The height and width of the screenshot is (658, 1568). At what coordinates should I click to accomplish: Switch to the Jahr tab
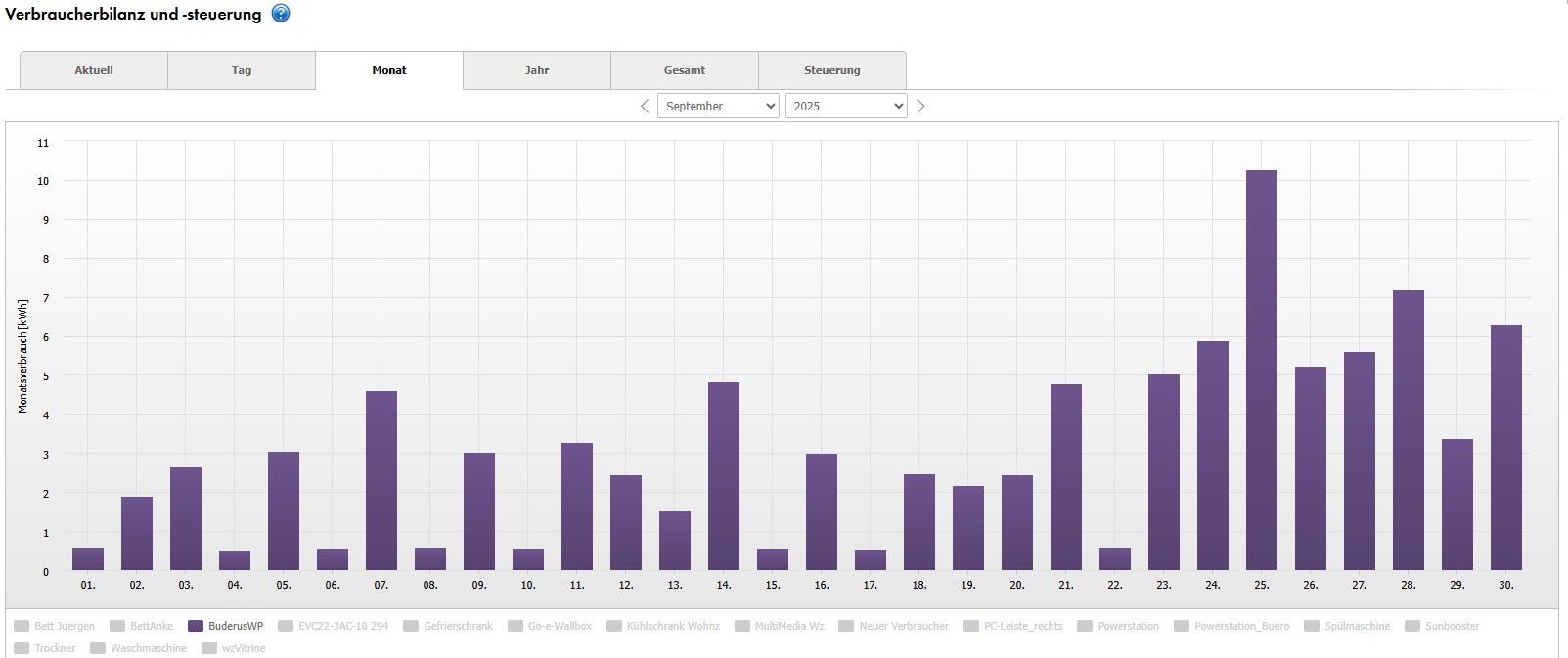point(537,70)
